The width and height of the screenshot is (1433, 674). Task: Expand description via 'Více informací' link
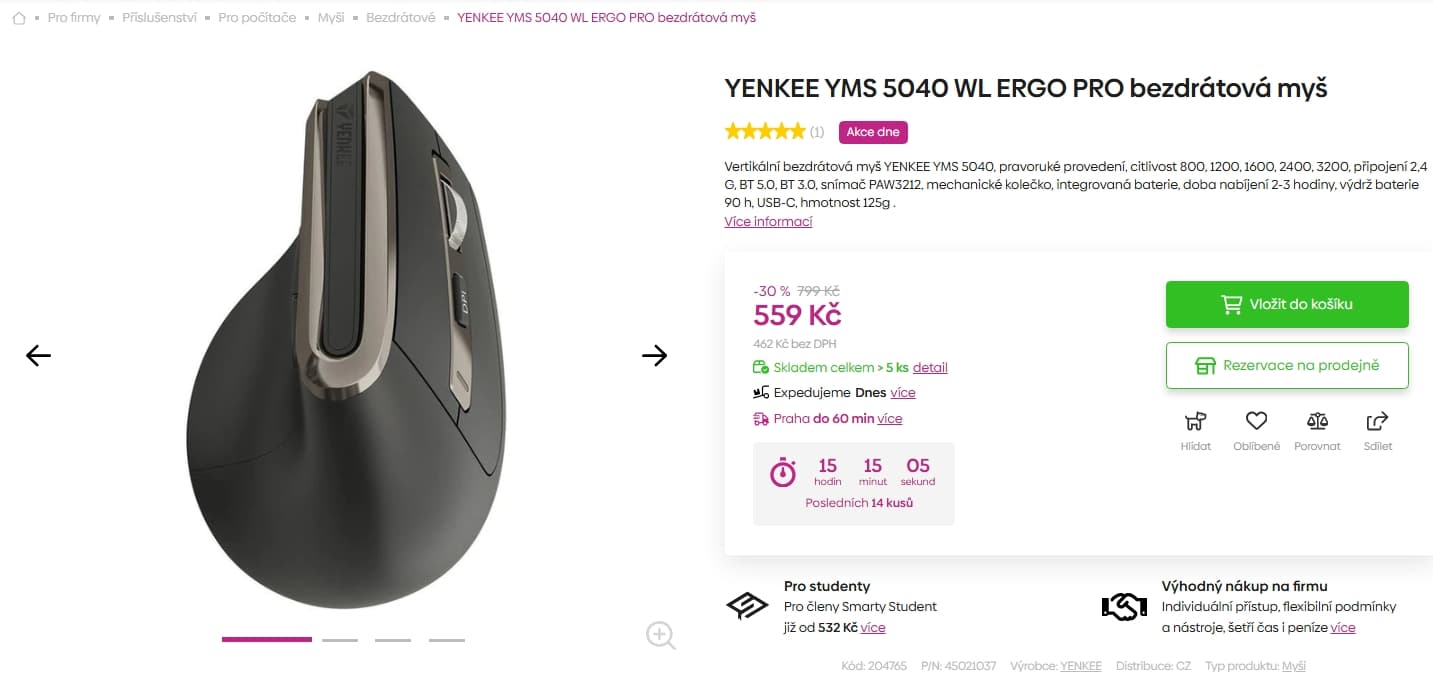pyautogui.click(x=768, y=221)
